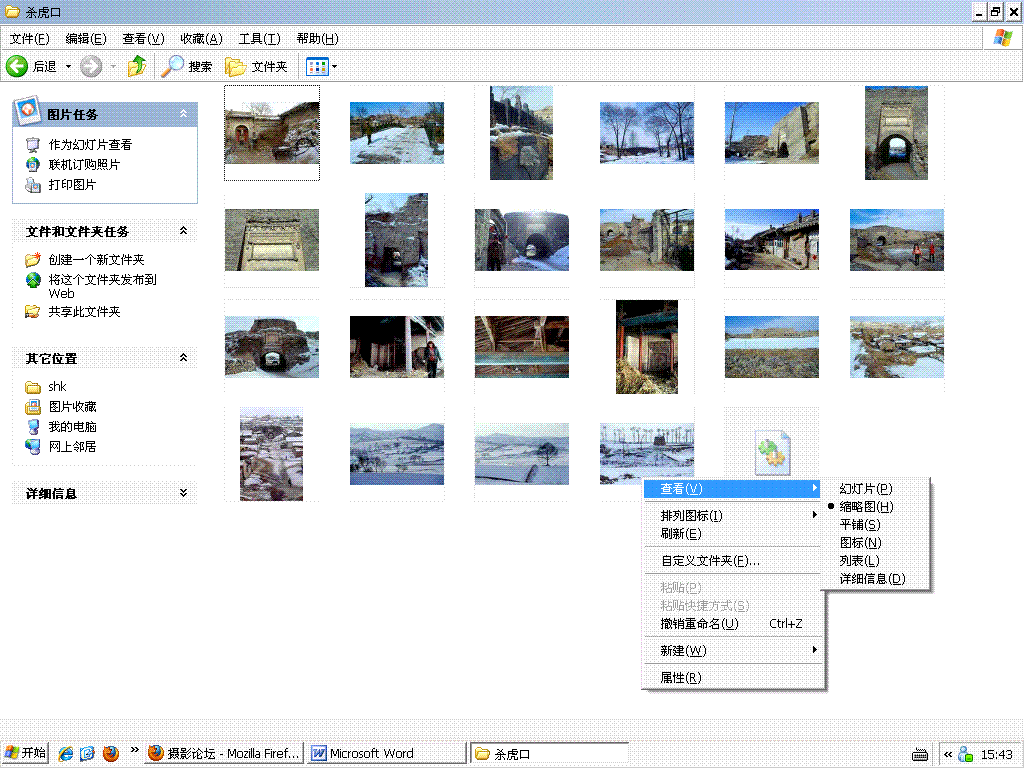This screenshot has height=768, width=1024.
Task: Open the 查看(V) menu in menu bar
Action: click(143, 39)
